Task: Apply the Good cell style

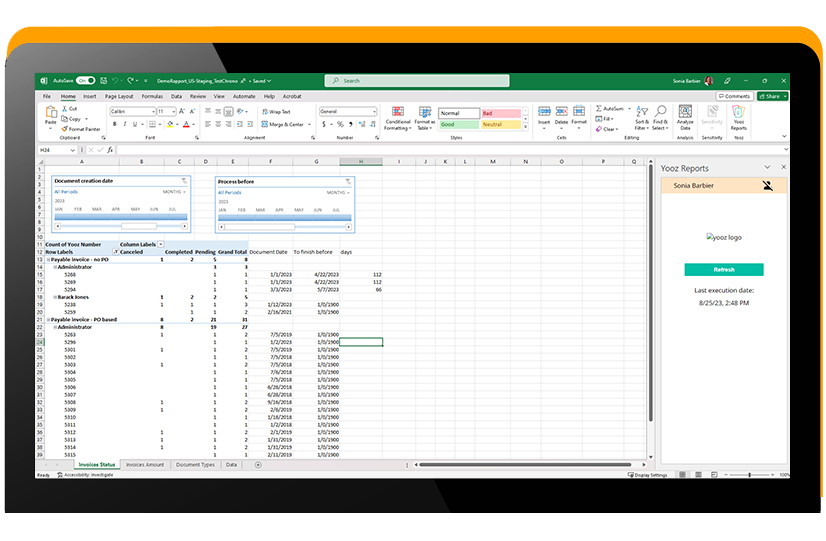Action: pyautogui.click(x=459, y=124)
